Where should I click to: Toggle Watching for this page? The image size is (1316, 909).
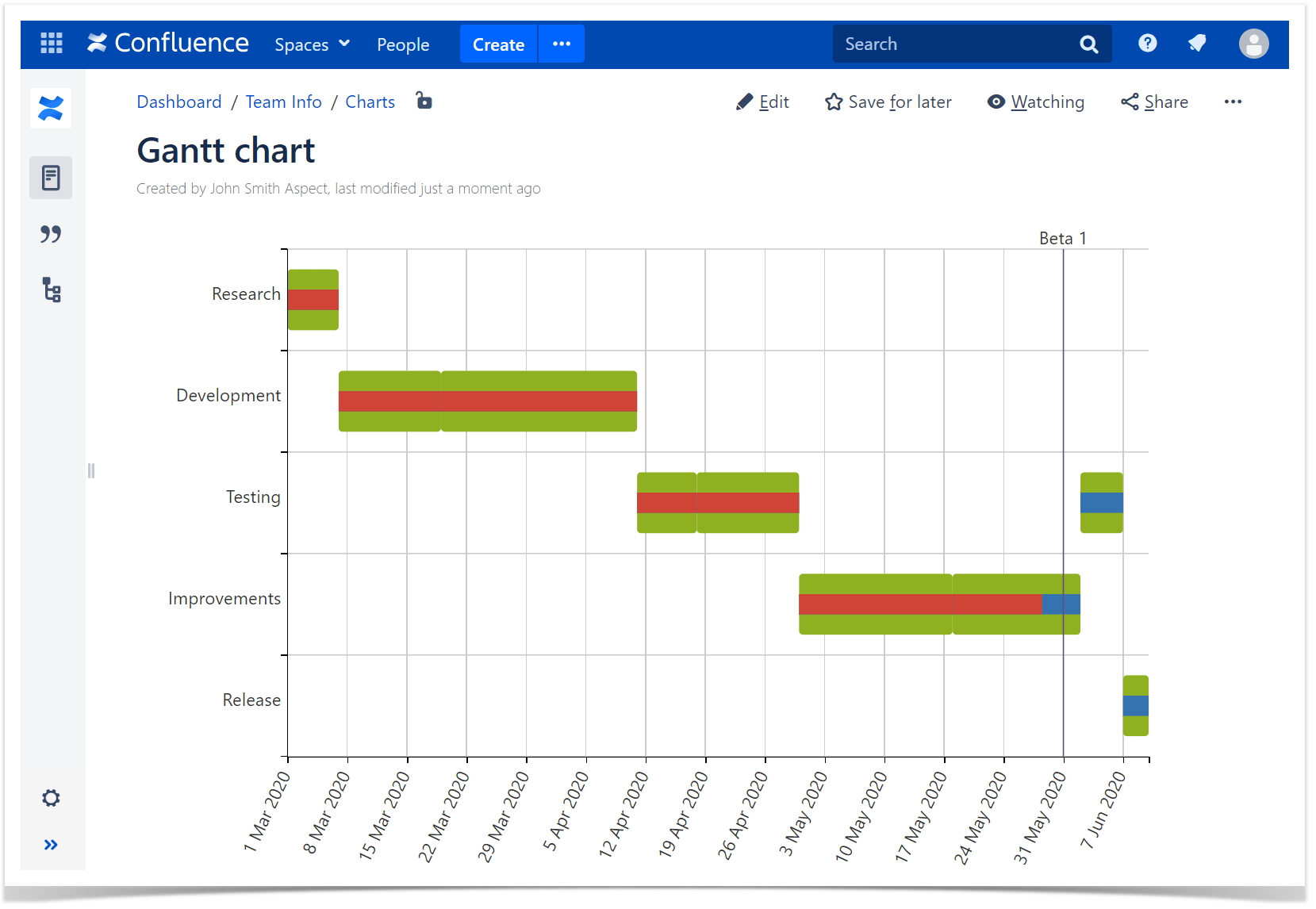click(1036, 102)
